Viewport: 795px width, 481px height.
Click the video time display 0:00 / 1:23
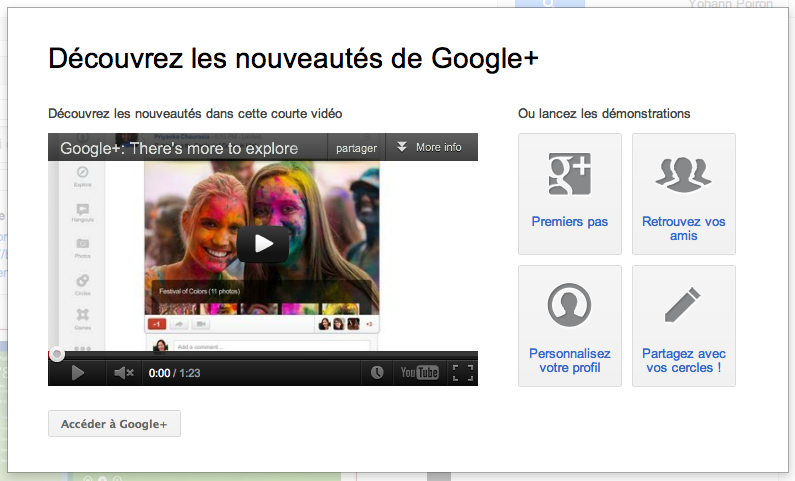click(174, 373)
